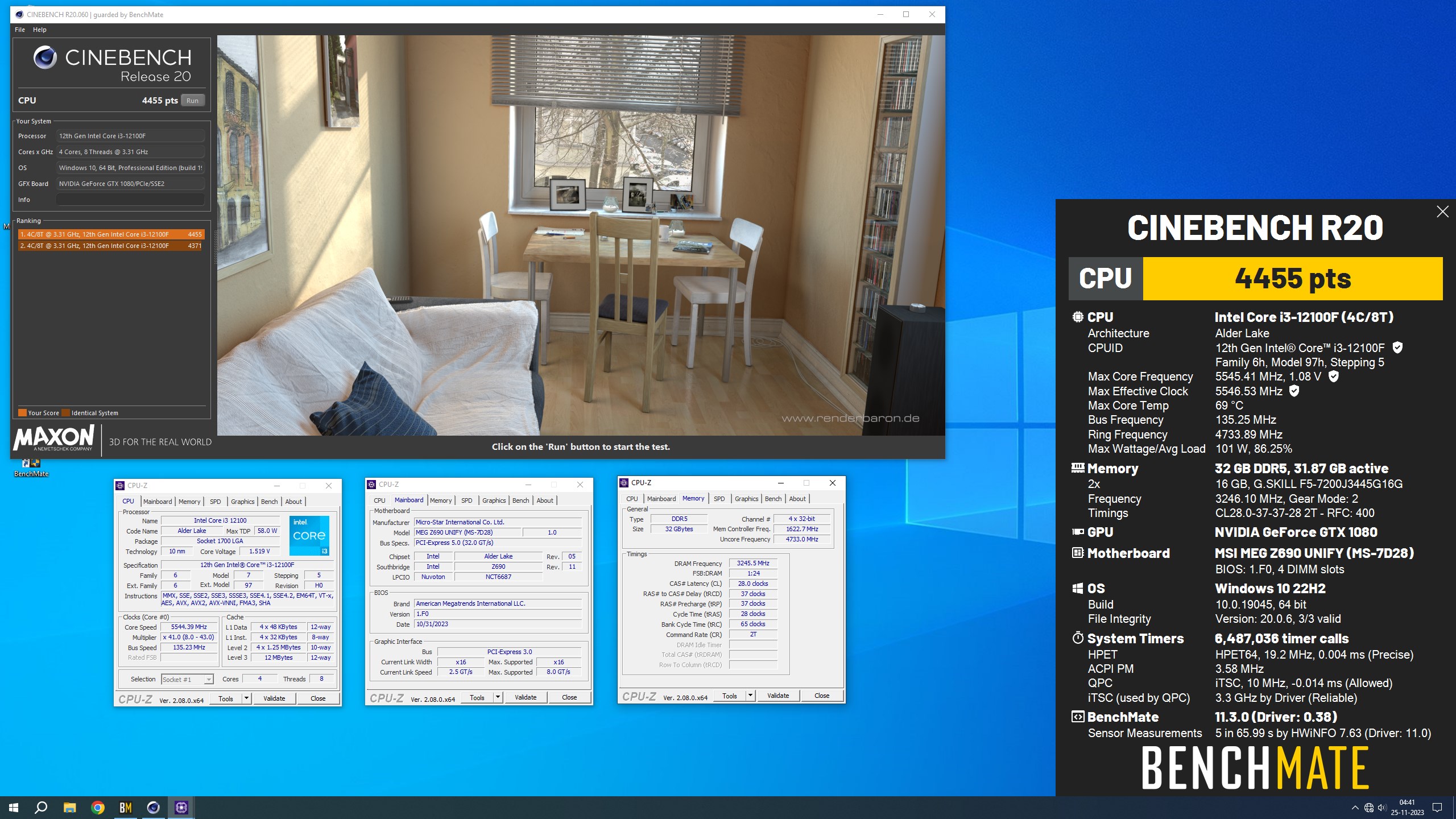The width and height of the screenshot is (1456, 819).
Task: Click the verified shield beside CPUID in BenchMate
Action: coord(1397,348)
